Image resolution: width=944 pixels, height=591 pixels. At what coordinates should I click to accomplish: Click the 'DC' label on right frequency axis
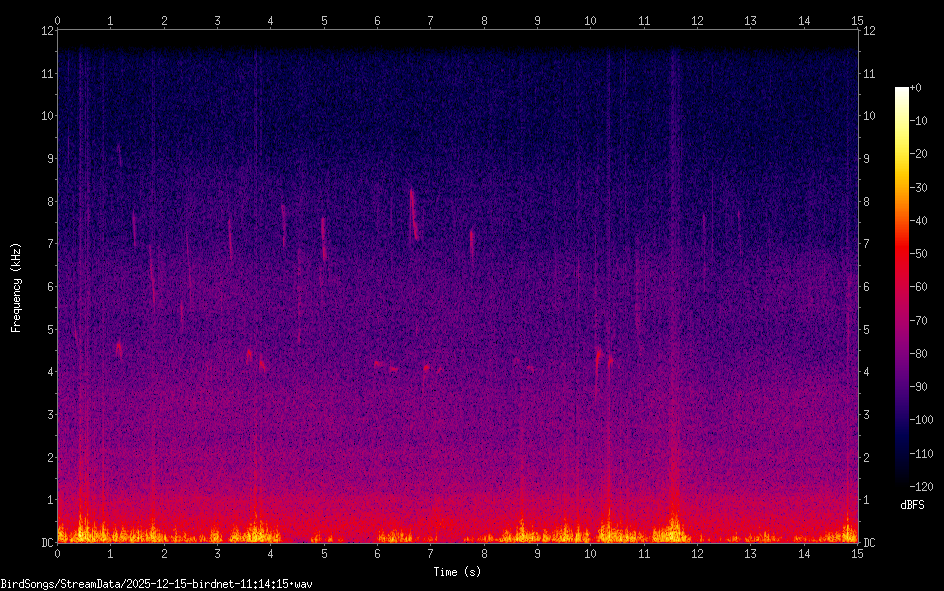click(870, 543)
